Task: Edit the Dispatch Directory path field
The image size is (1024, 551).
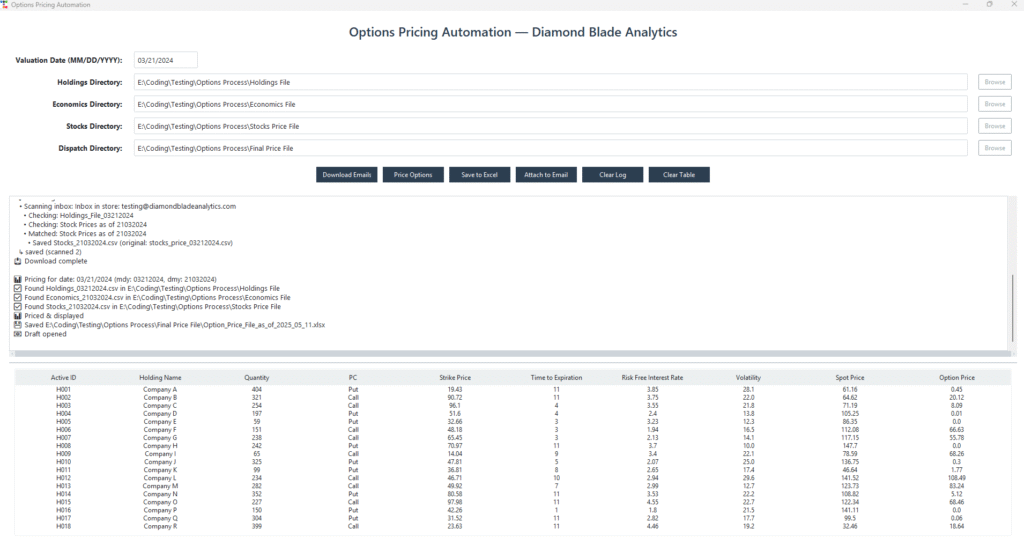Action: click(x=551, y=148)
